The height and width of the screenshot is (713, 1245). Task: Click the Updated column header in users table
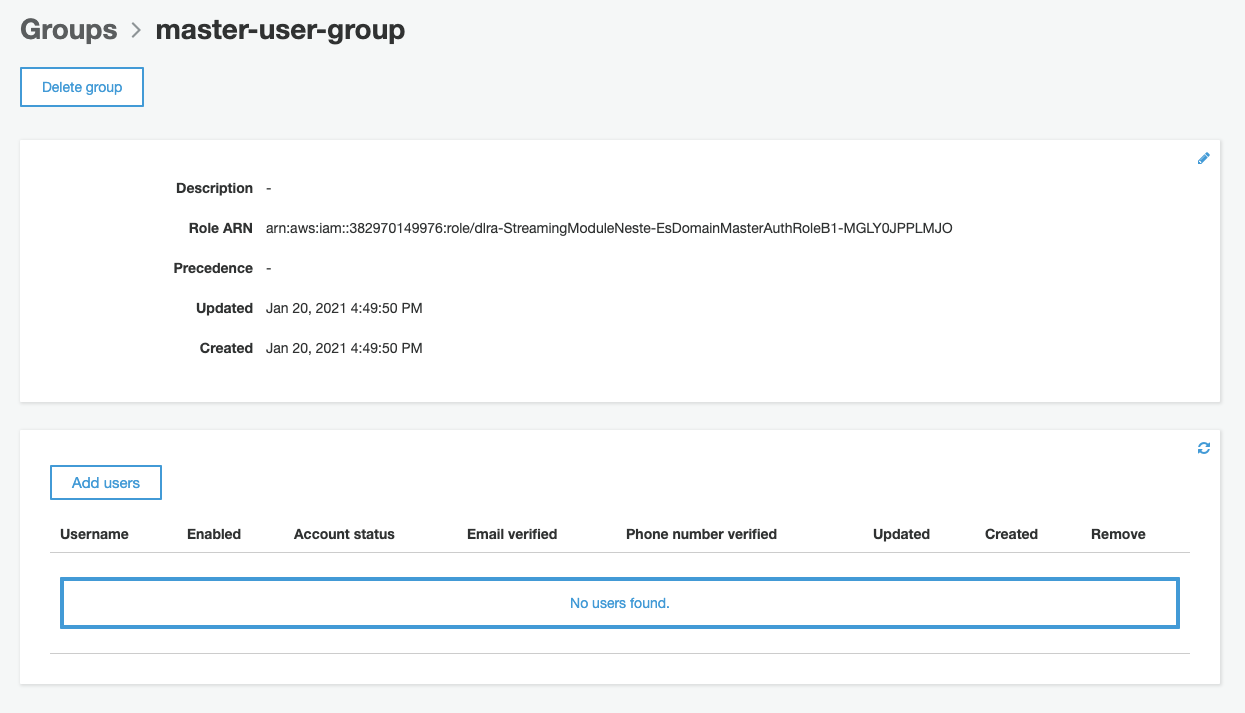[901, 534]
